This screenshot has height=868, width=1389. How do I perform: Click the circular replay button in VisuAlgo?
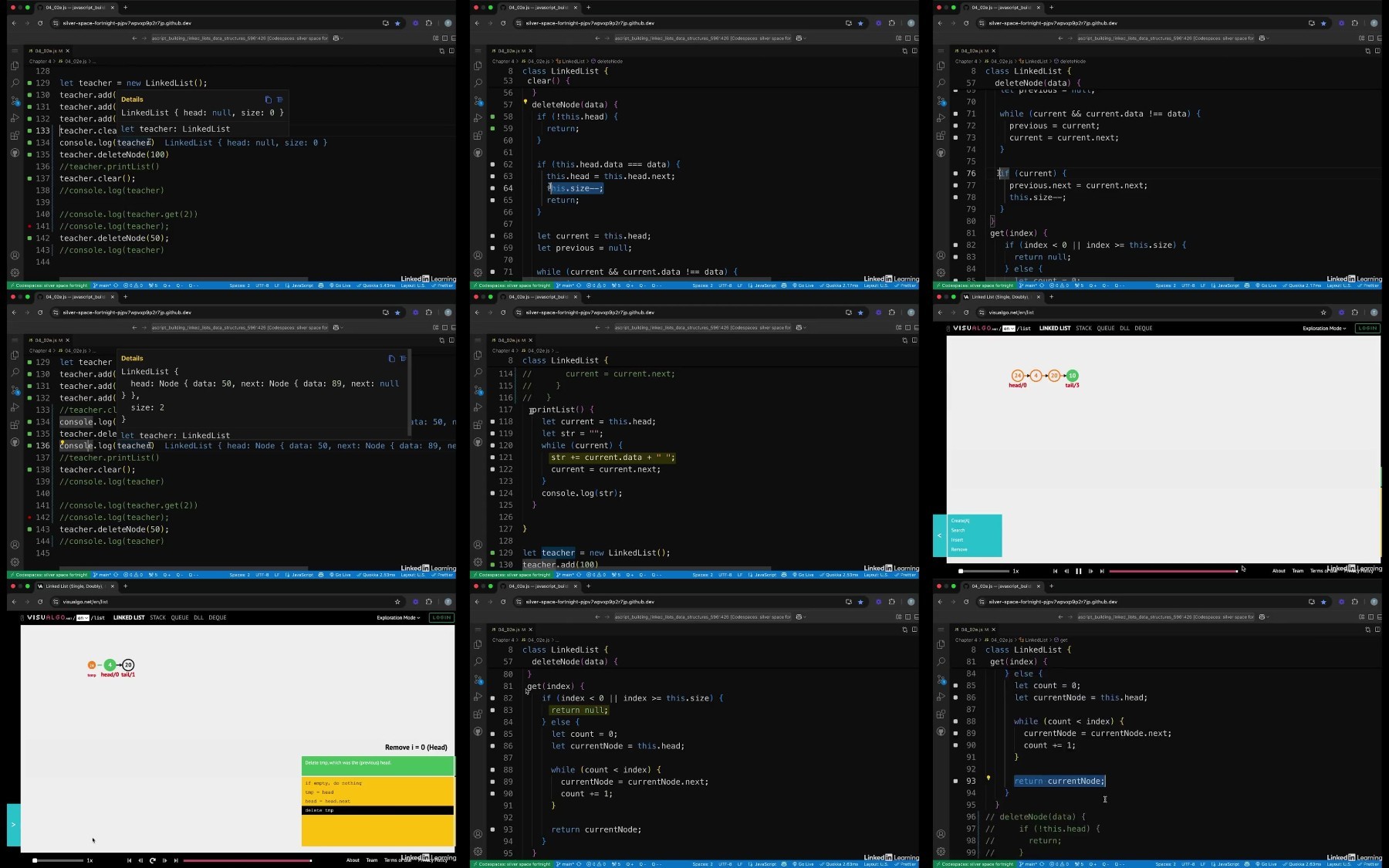coord(152,860)
